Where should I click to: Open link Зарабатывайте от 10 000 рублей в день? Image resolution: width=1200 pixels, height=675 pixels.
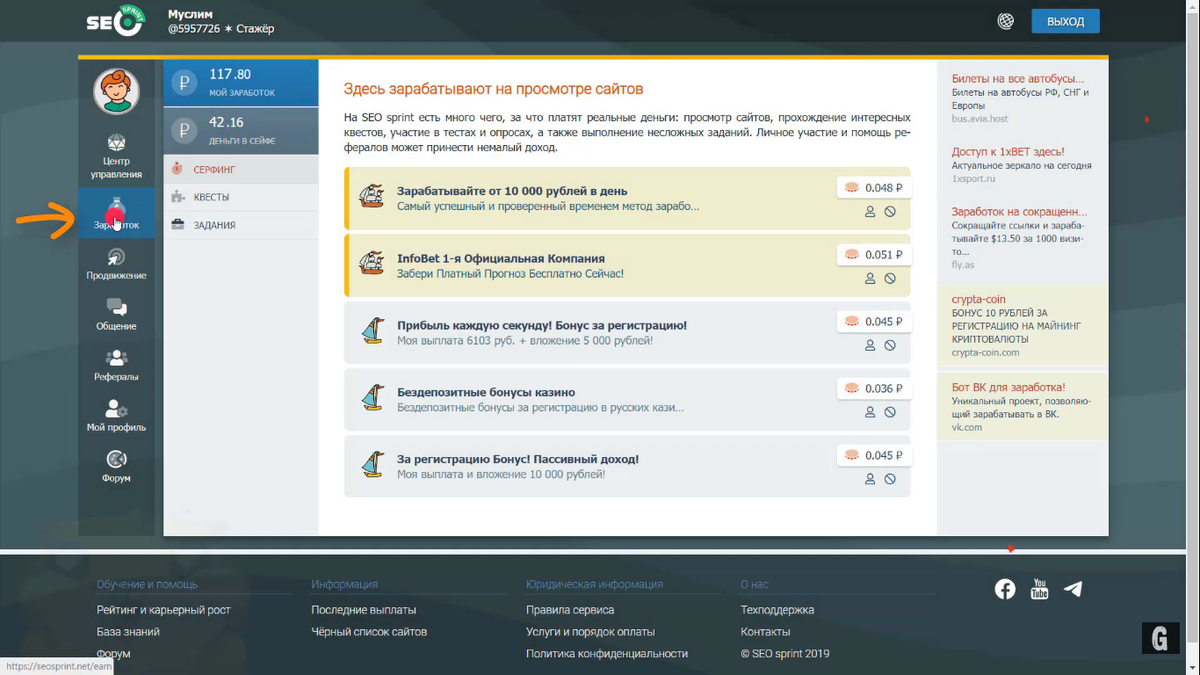point(512,191)
